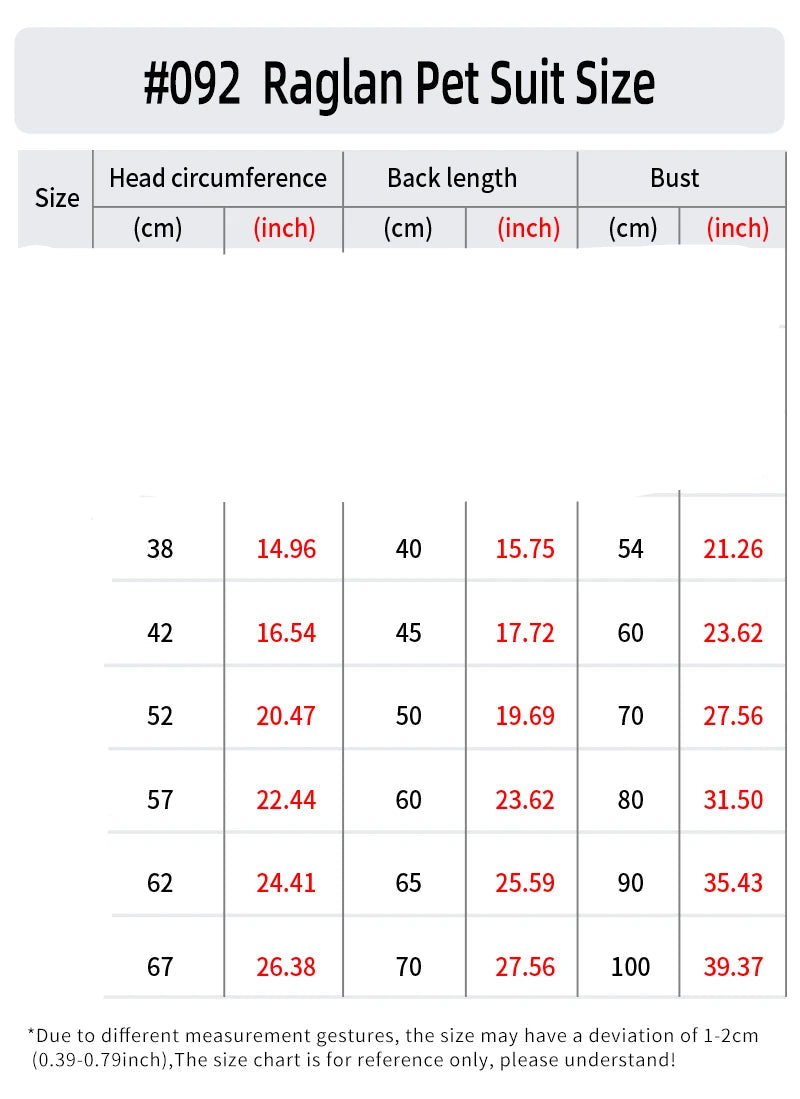Click the '(cm)' subheader under Head circumference

pyautogui.click(x=158, y=228)
